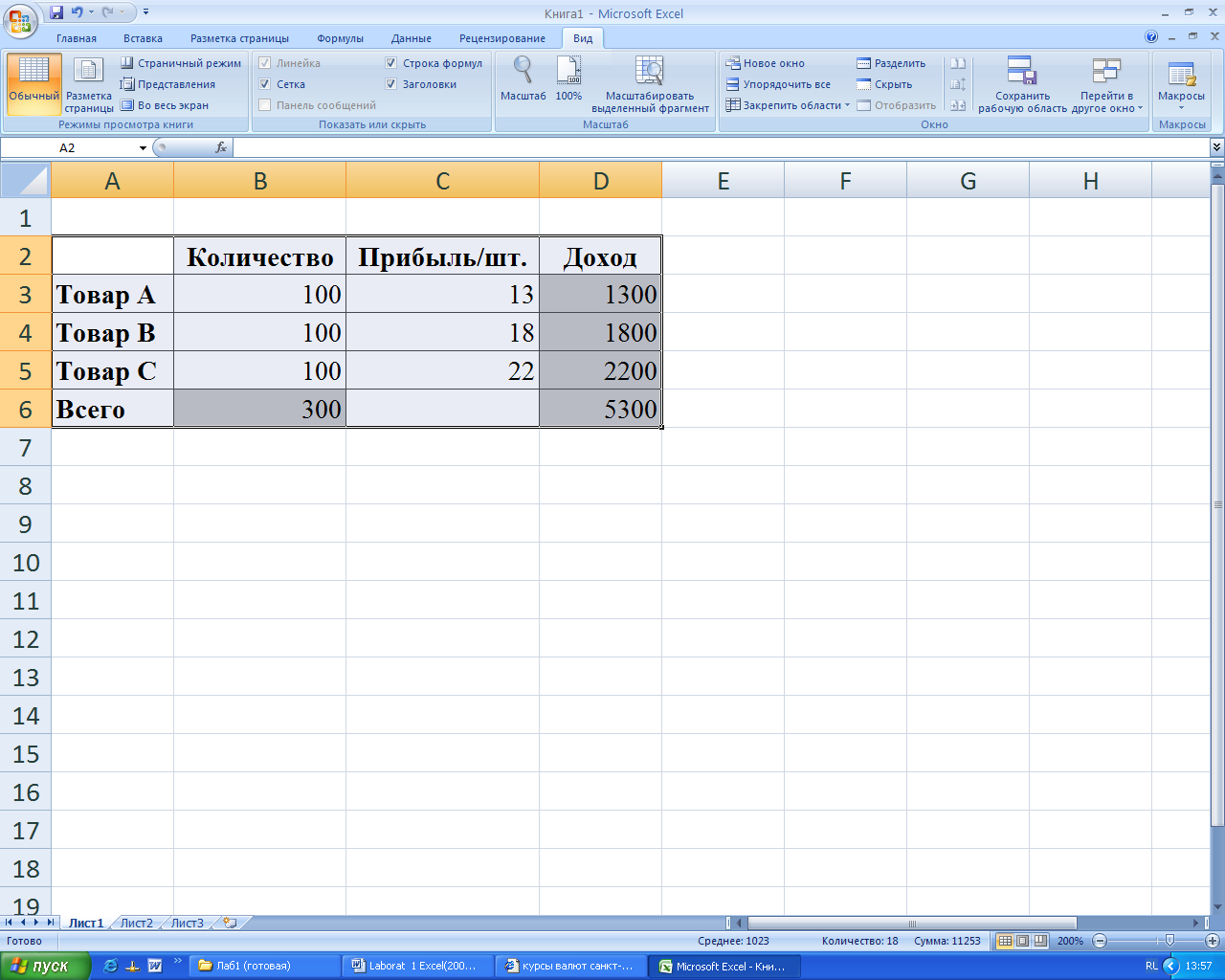This screenshot has height=980, width=1225.
Task: Toggle the Headings (Заголовки) checkbox
Action: 390,84
